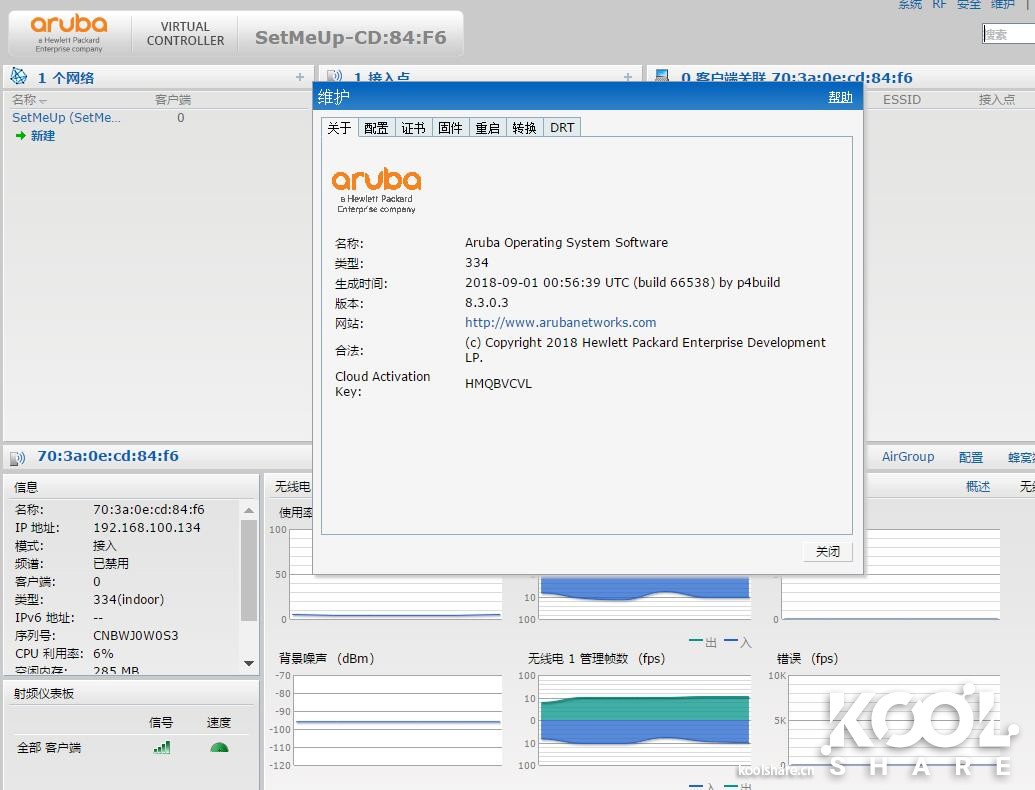Open the 重启 tab
The height and width of the screenshot is (790, 1035).
(487, 127)
